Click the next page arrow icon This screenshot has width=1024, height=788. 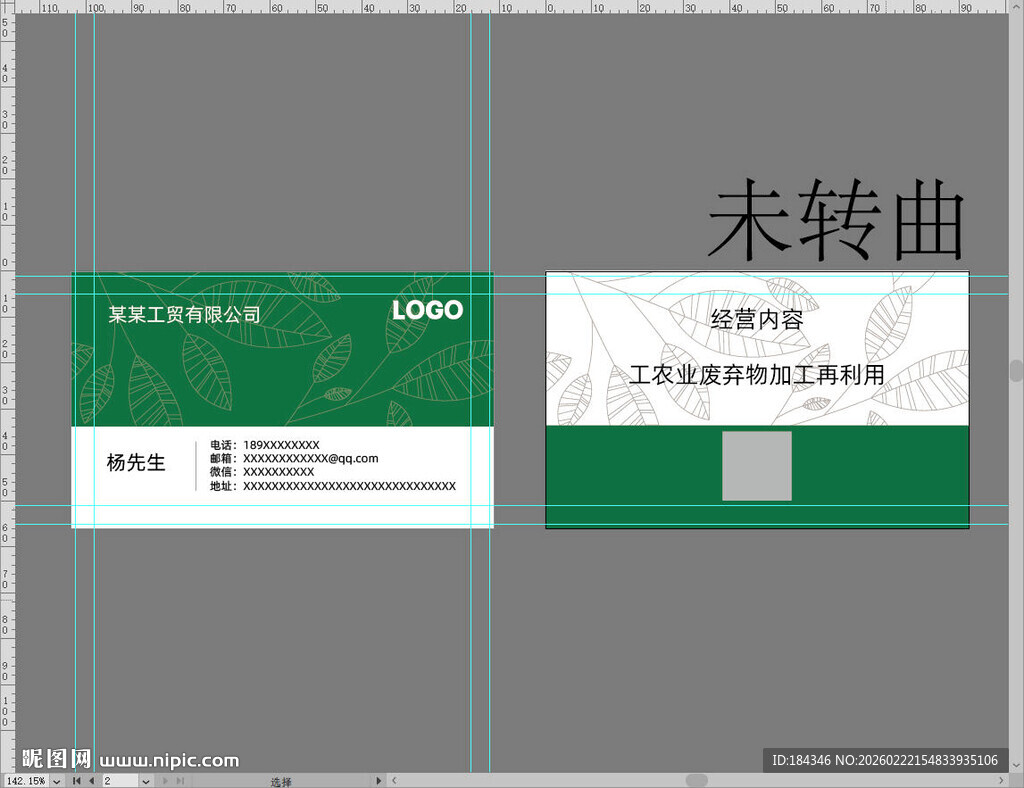164,781
